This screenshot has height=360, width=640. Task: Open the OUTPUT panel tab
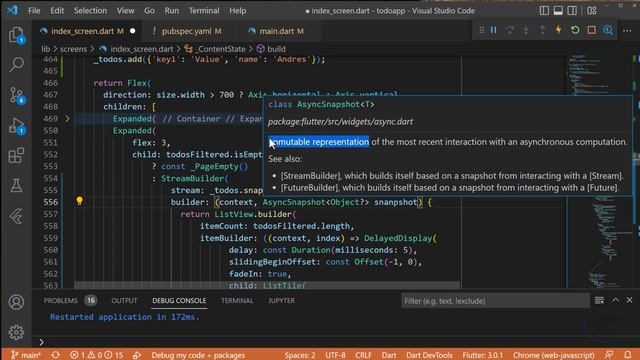[x=124, y=301]
